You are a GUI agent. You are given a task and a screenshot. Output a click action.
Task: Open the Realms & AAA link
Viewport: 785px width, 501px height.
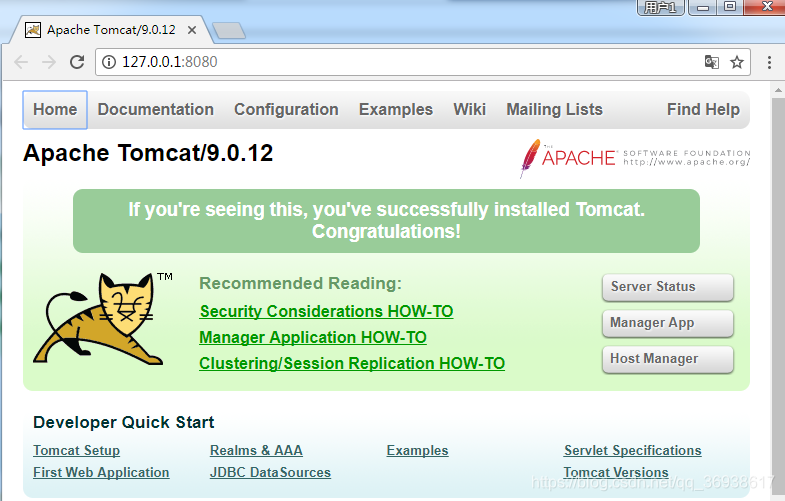tap(256, 450)
